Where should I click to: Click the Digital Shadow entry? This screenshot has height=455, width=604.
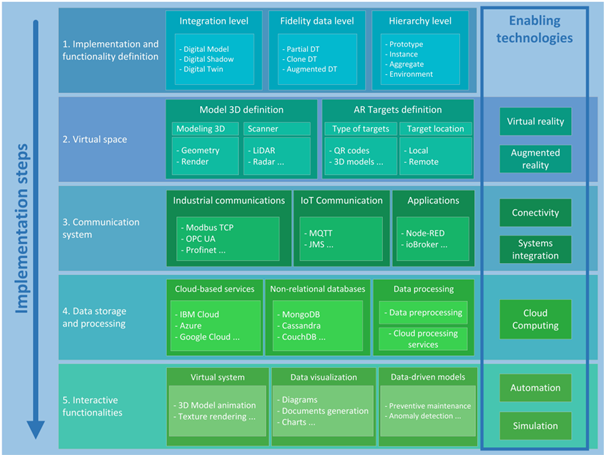[x=206, y=59]
